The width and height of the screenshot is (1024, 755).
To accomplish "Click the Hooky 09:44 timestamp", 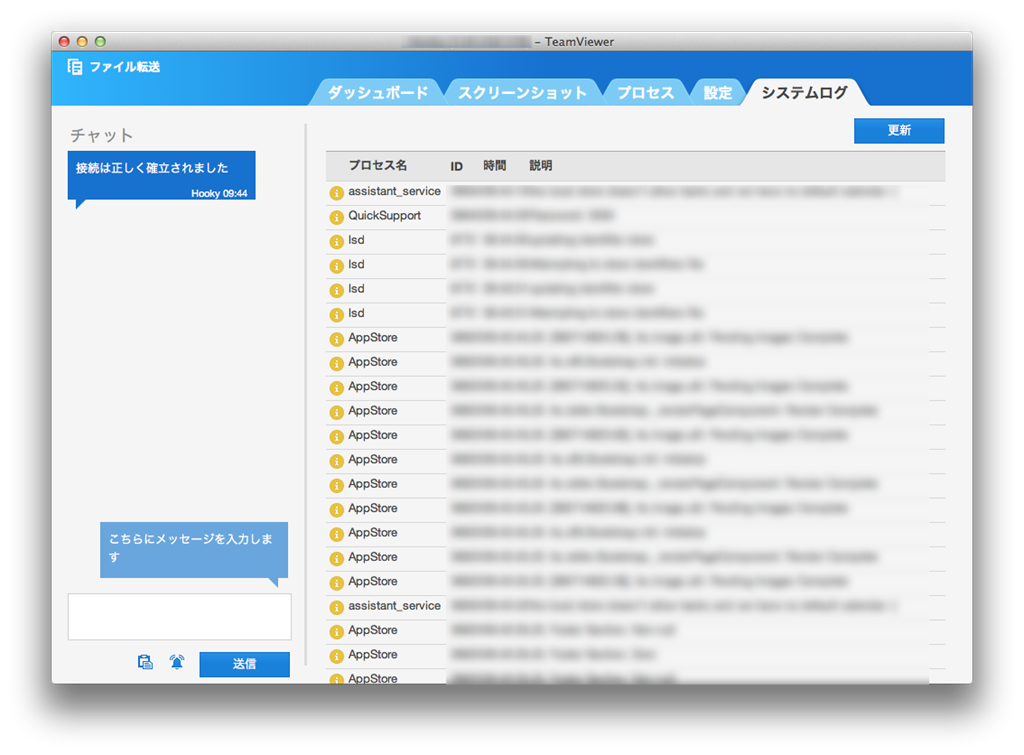I will 219,193.
